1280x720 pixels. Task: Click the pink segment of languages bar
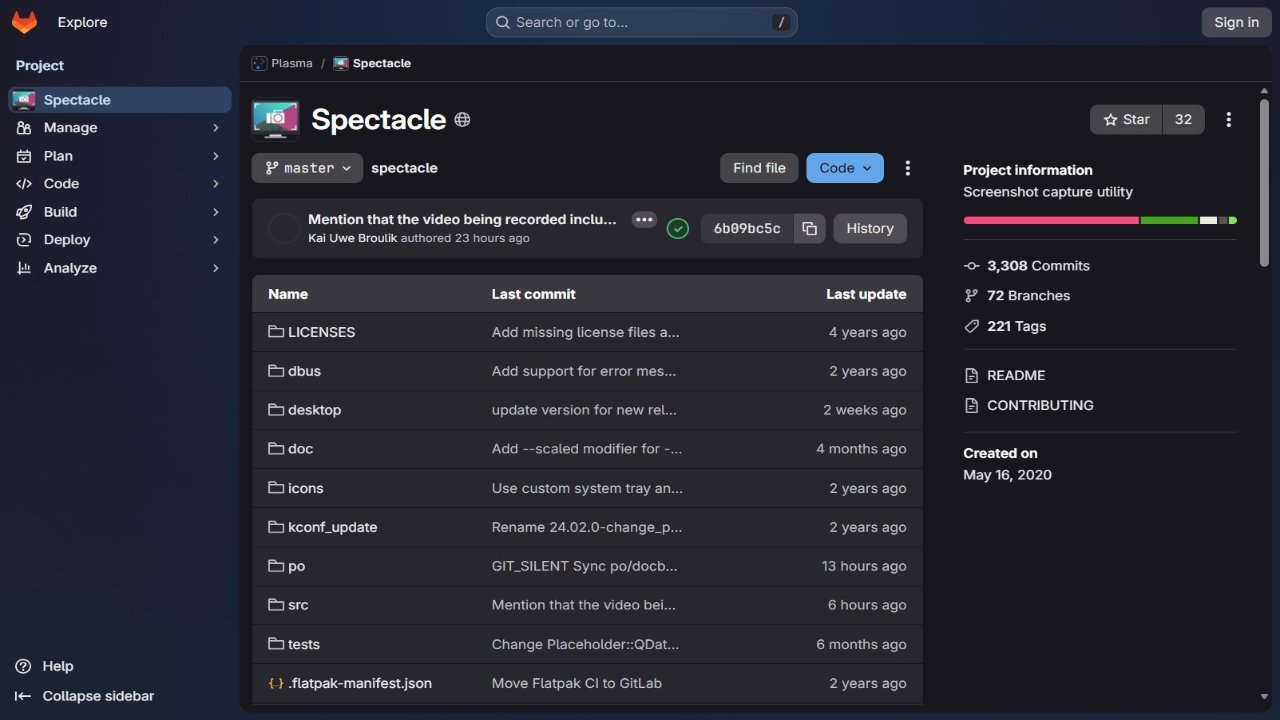tap(1051, 220)
